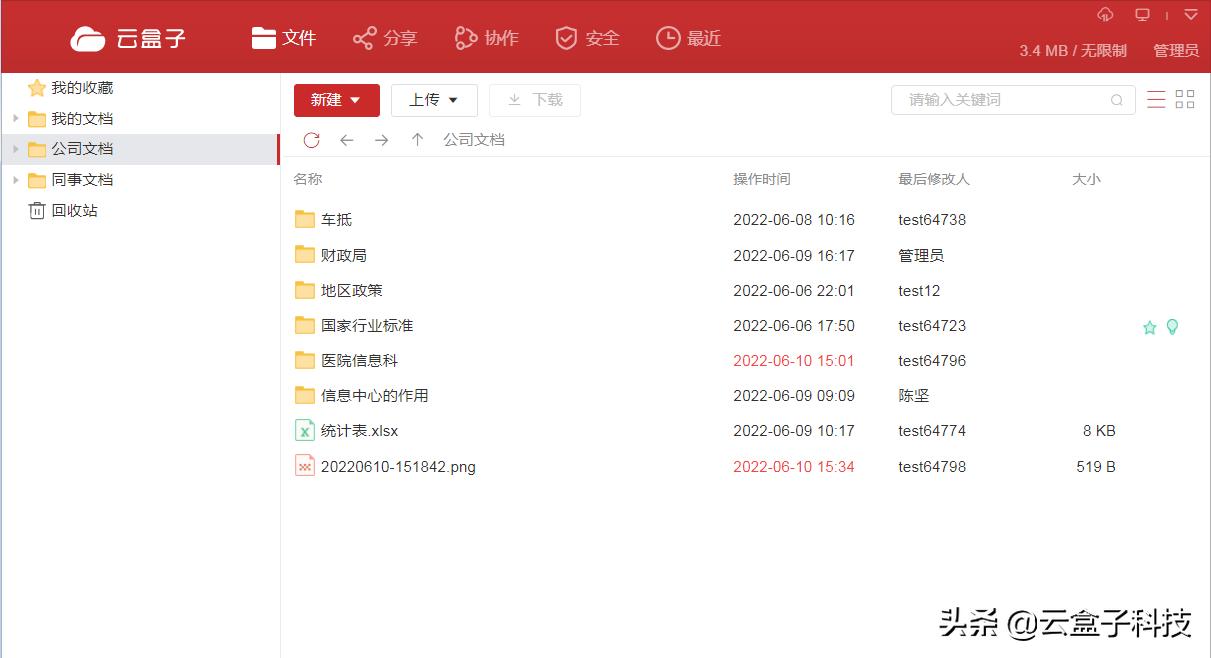The image size is (1211, 658).
Task: Refresh the current folder view
Action: pyautogui.click(x=311, y=140)
